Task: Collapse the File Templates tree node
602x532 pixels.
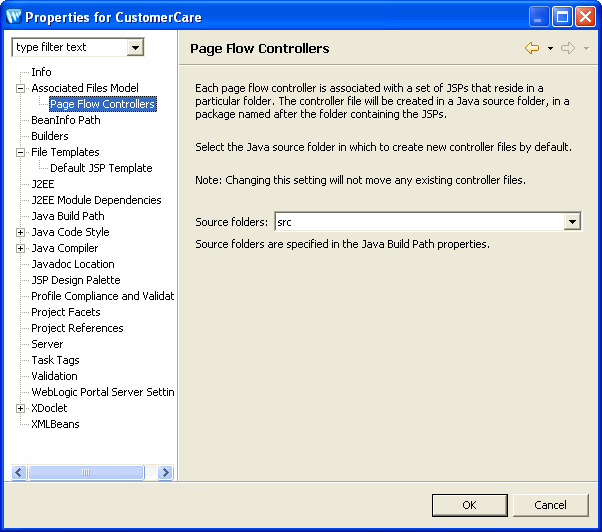Action: click(x=20, y=152)
